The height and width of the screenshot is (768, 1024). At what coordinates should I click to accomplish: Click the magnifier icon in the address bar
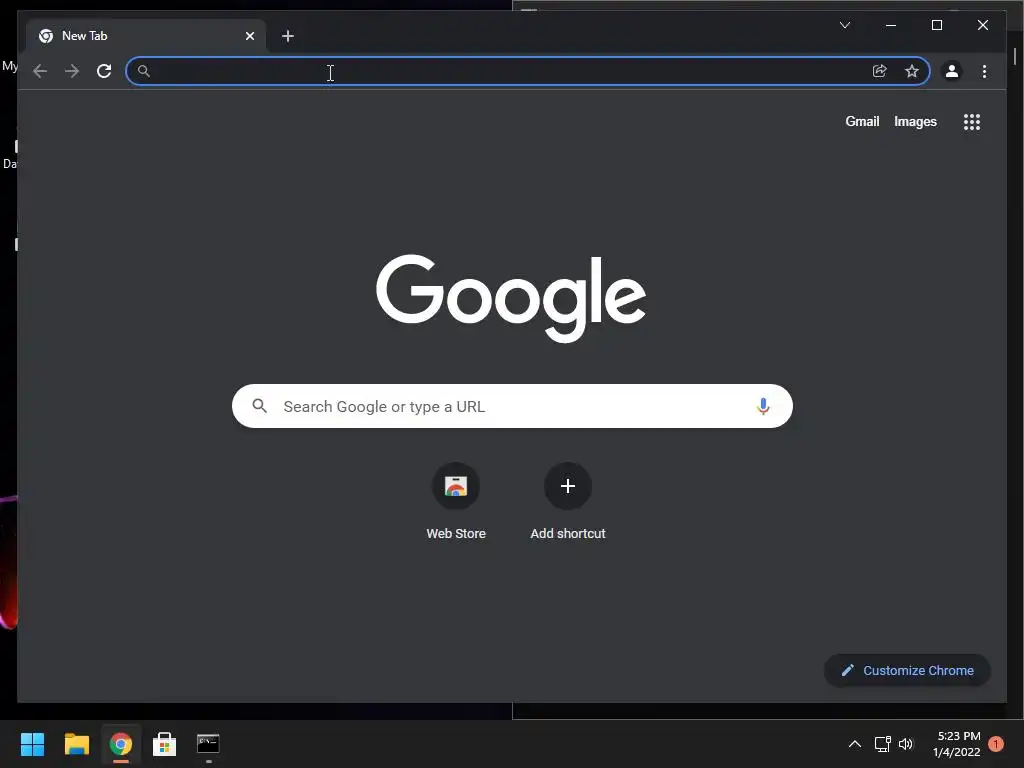click(x=144, y=71)
